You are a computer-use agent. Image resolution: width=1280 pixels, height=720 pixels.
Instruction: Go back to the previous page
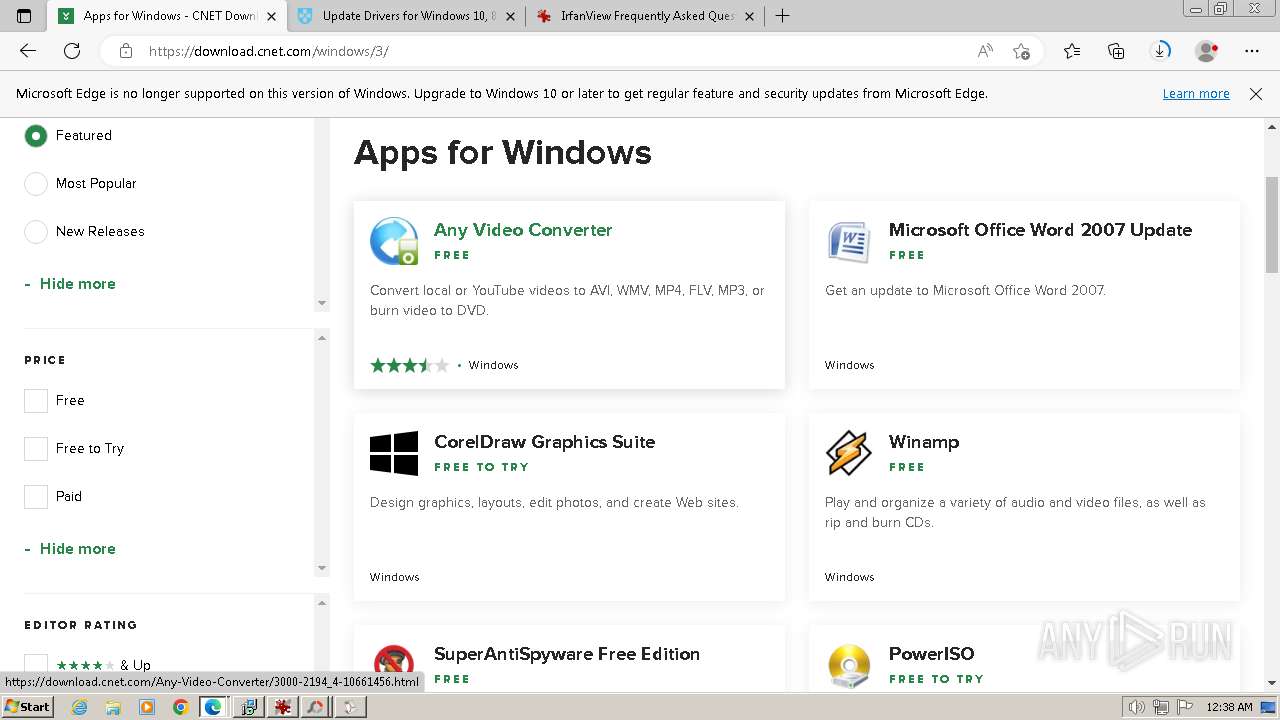point(28,51)
